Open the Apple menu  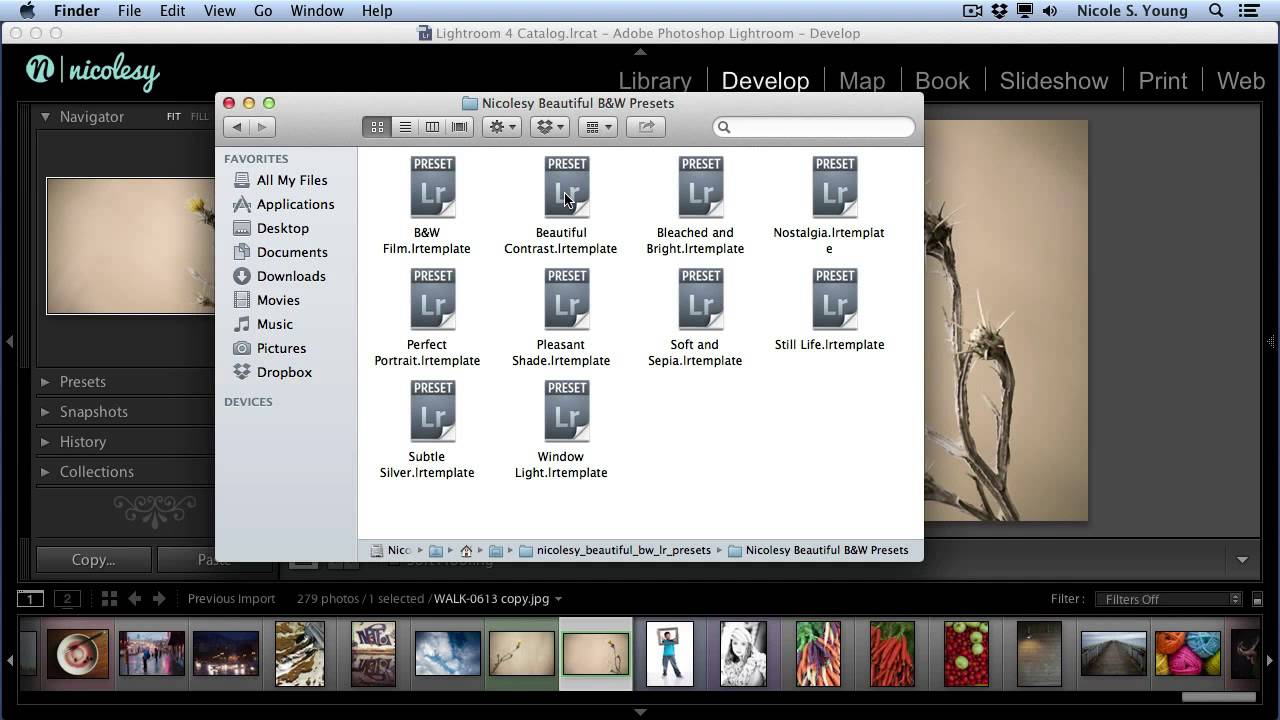(27, 11)
